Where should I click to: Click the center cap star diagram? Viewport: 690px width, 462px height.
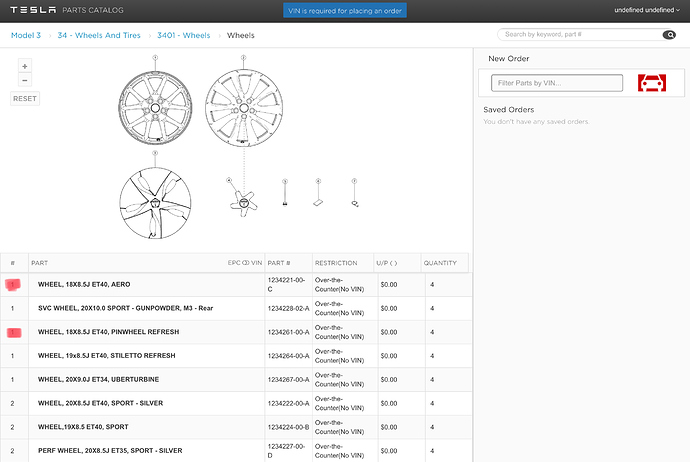[x=244, y=203]
